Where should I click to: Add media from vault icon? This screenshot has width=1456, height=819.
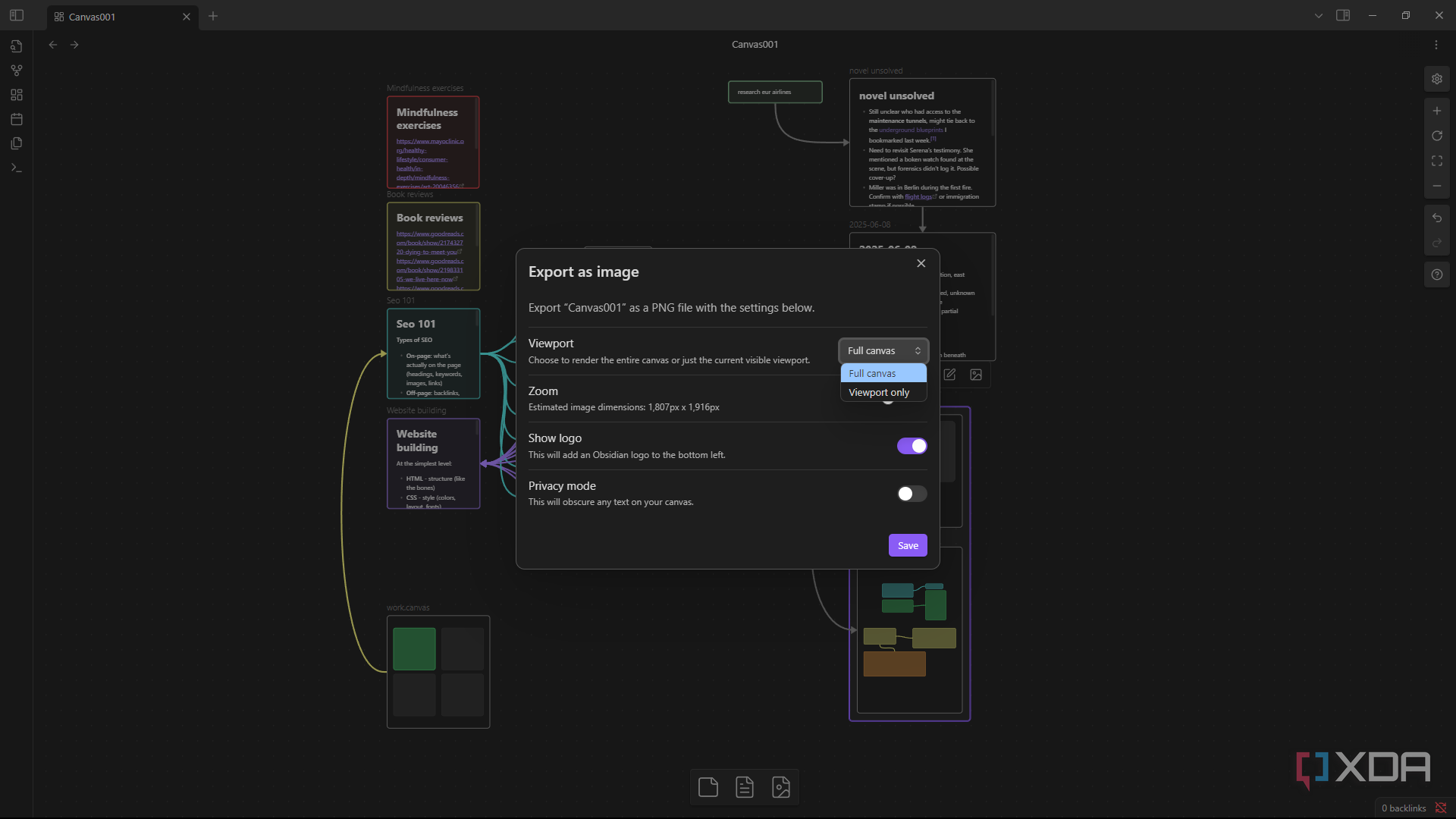(781, 787)
